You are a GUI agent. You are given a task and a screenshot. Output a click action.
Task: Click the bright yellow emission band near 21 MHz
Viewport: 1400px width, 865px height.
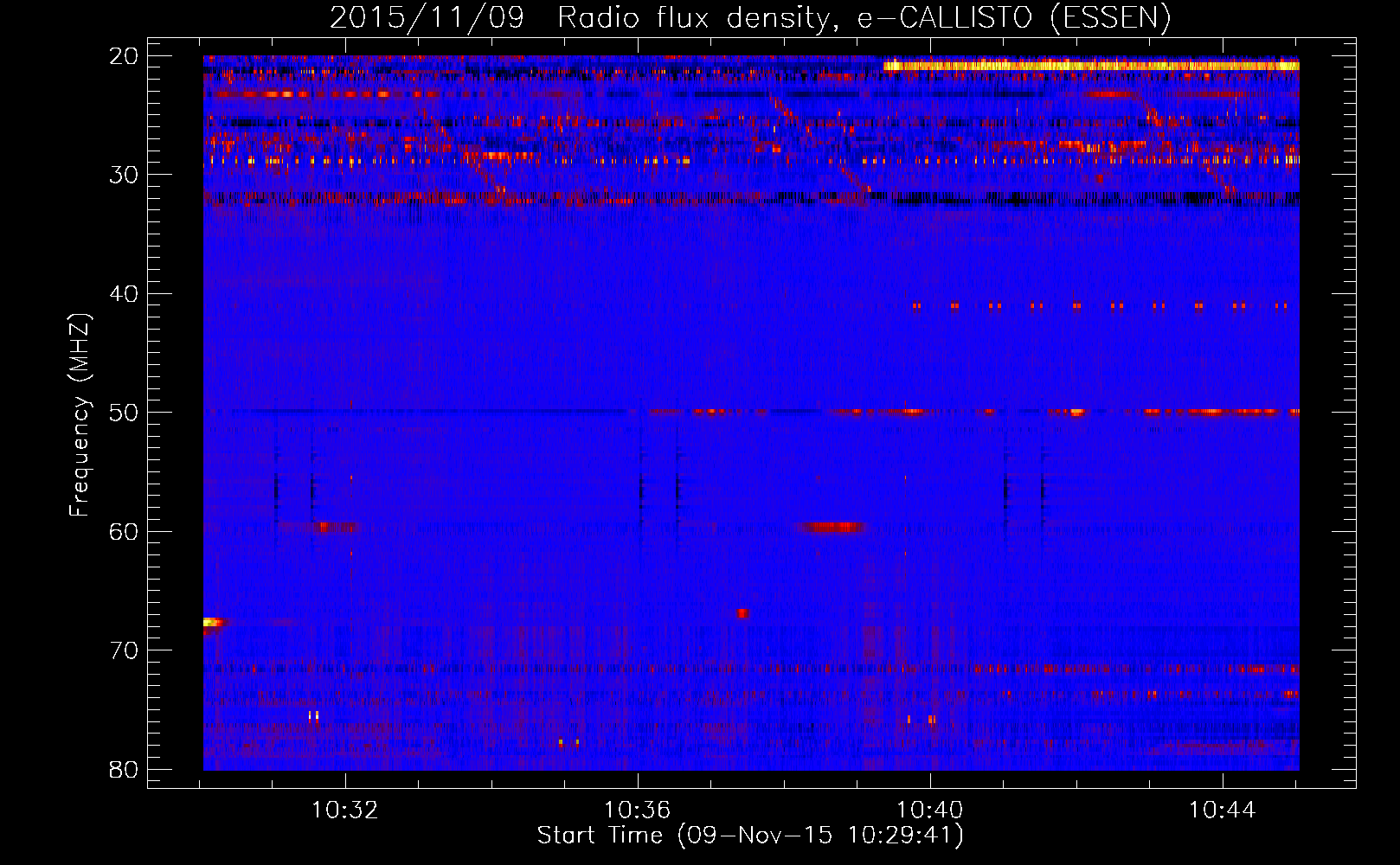pyautogui.click(x=1091, y=66)
